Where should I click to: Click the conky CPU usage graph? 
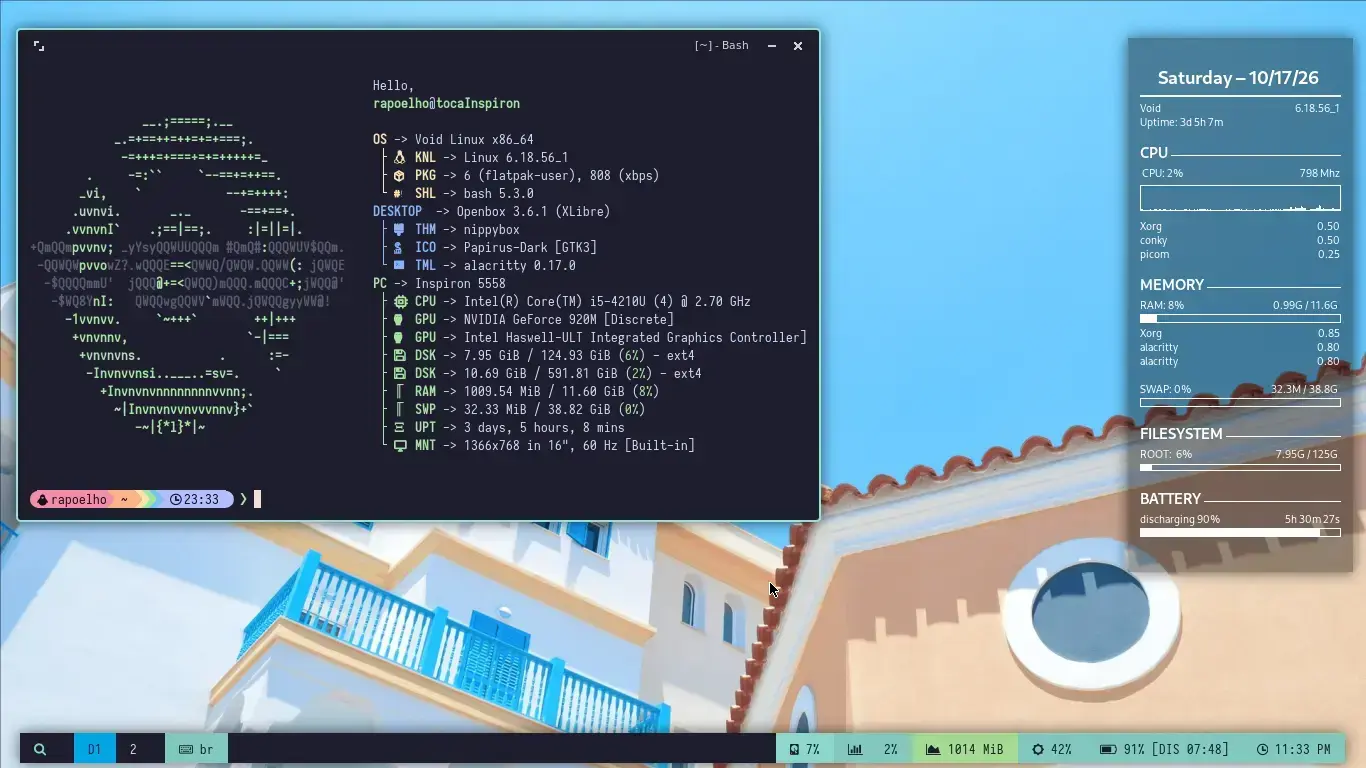click(1240, 197)
